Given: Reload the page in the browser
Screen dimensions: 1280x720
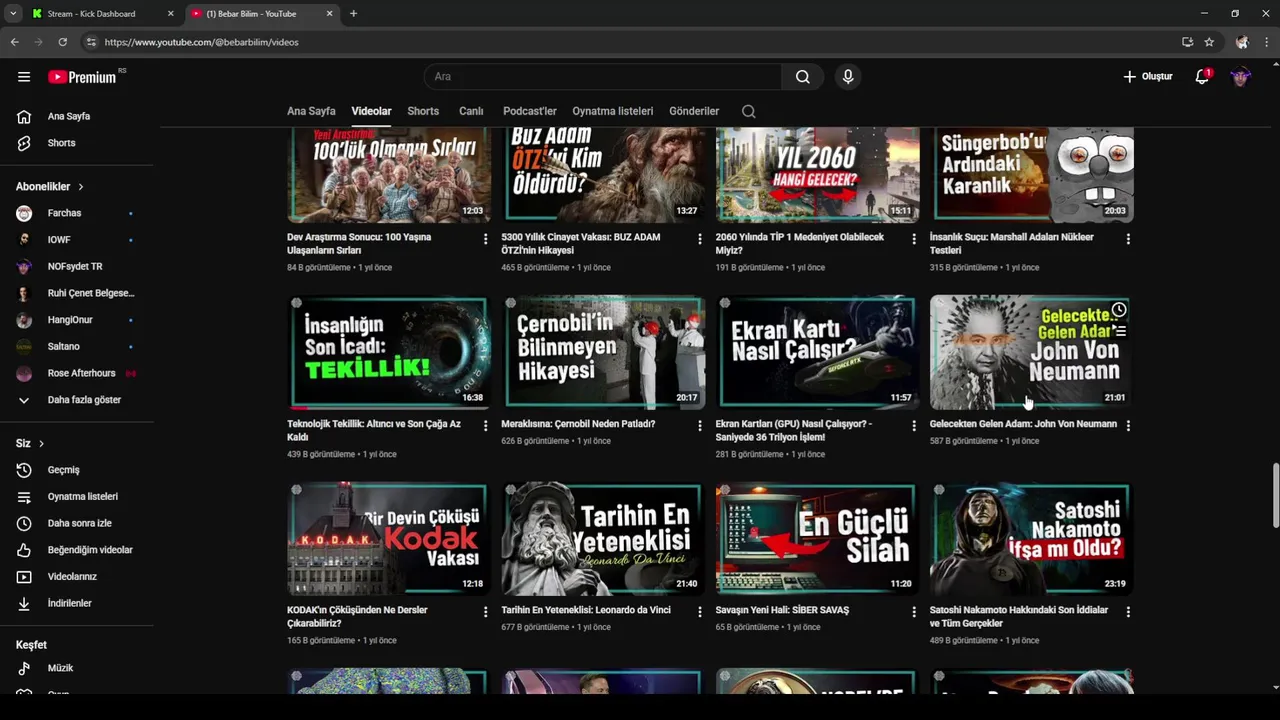Looking at the screenshot, I should (62, 42).
